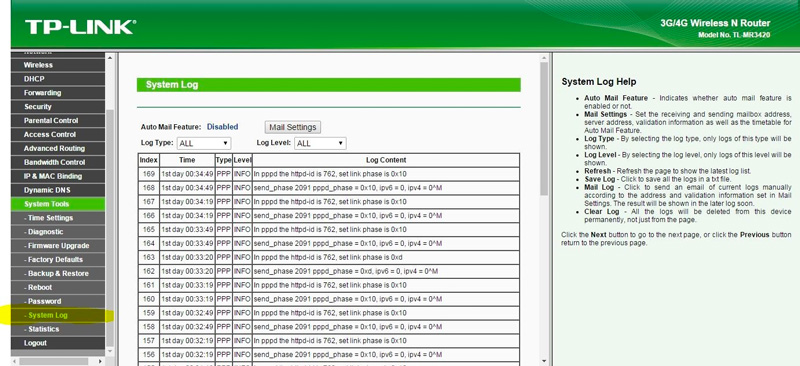This screenshot has width=800, height=366.
Task: Click the time cell in row 161
Action: (x=187, y=285)
